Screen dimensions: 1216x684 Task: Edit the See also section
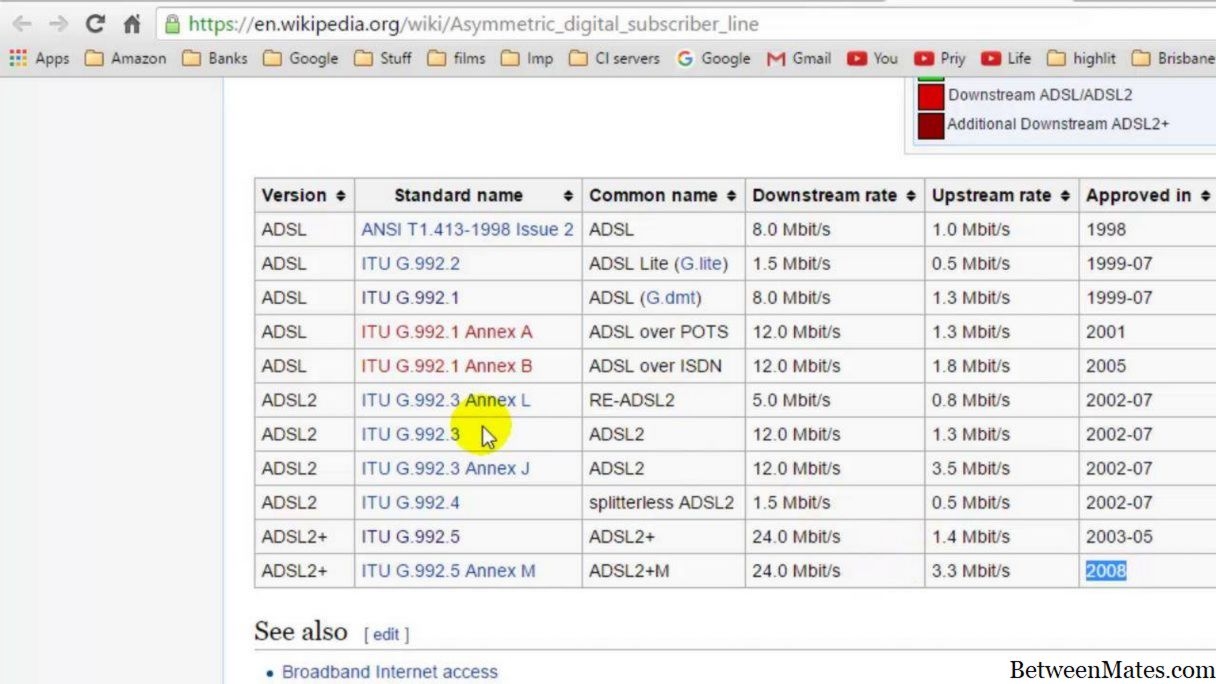[386, 634]
